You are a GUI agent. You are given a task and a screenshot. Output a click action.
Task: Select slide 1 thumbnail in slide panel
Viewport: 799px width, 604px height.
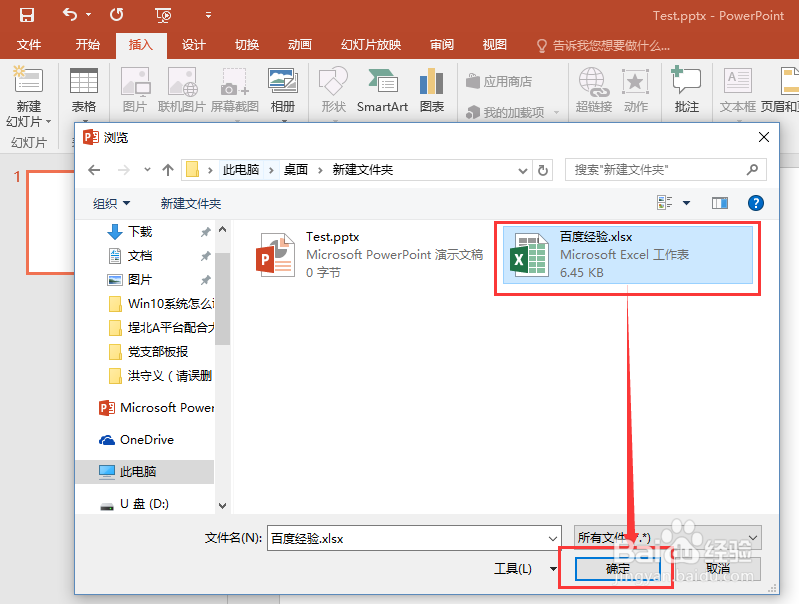pos(51,222)
